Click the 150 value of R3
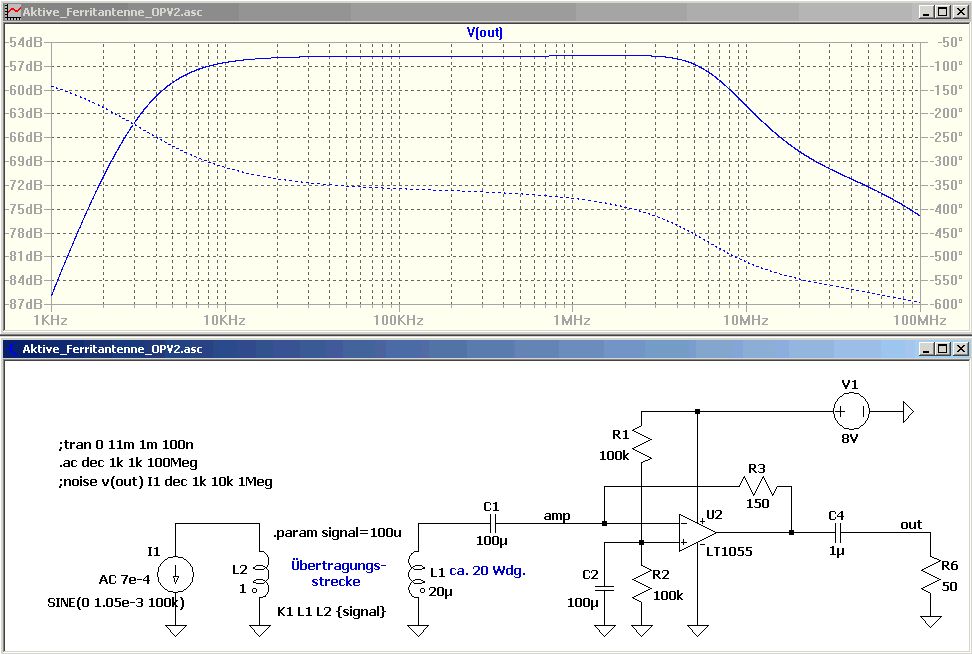Image resolution: width=972 pixels, height=654 pixels. tap(758, 503)
